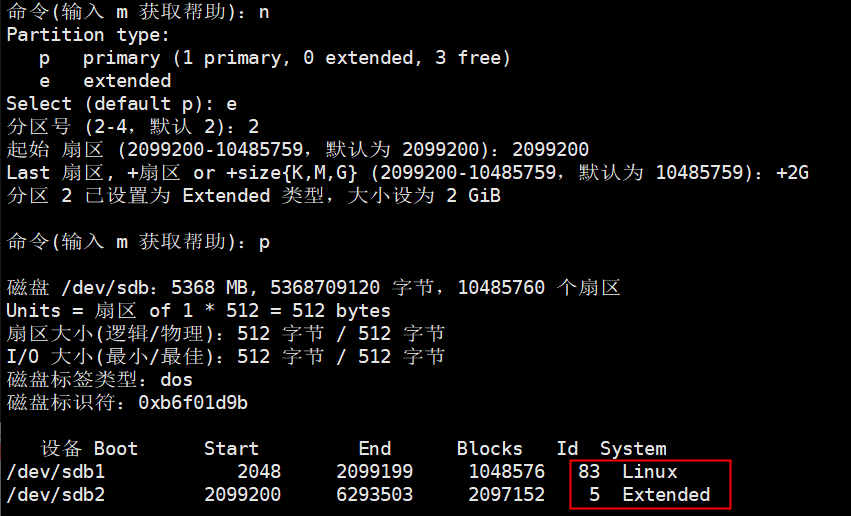Click the "2 GiB" size text
This screenshot has width=851, height=516.
click(x=473, y=196)
